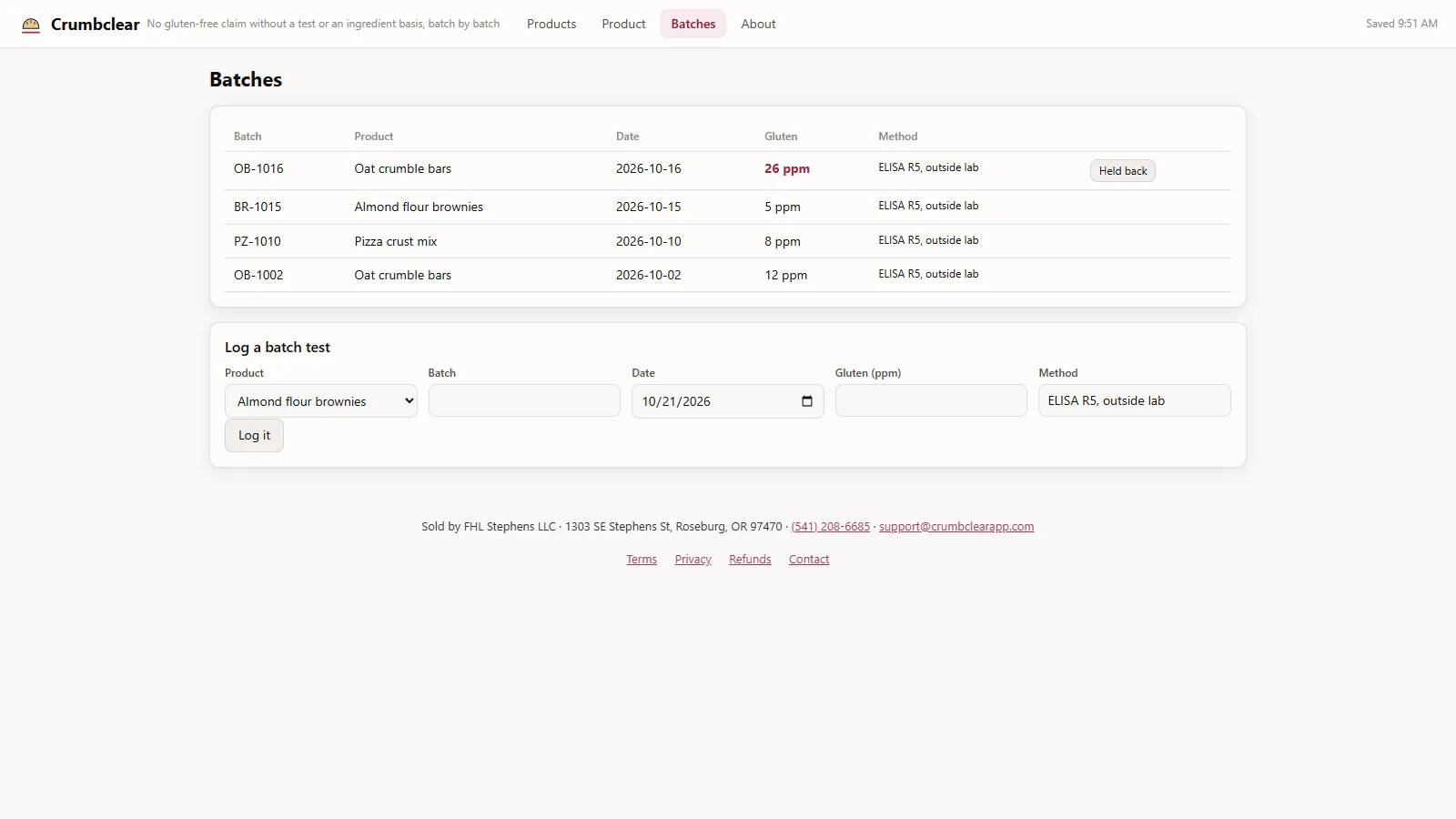Click the 5 ppm gluten value
Screen dimensions: 1456x819
[783, 207]
